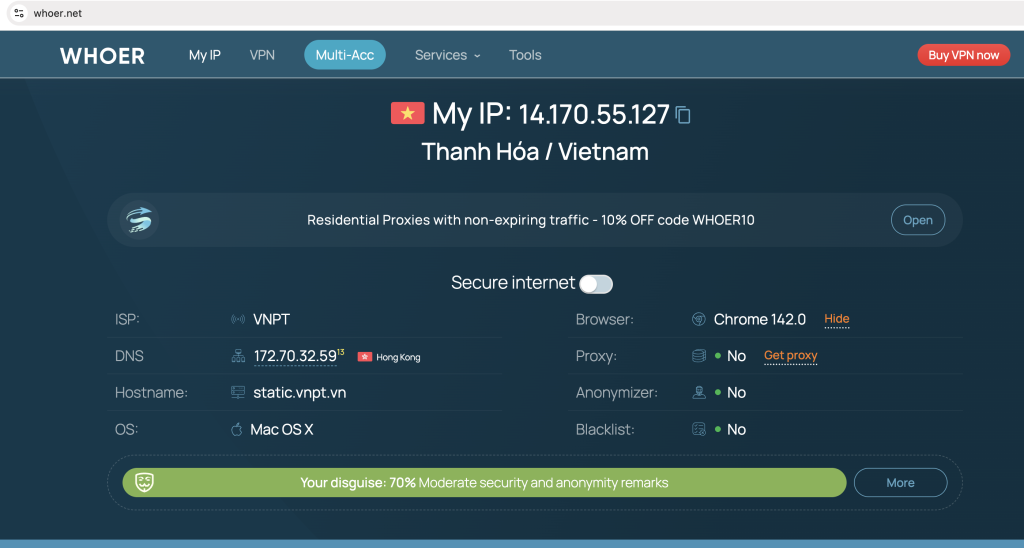Expand the Services dropdown menu
Viewport: 1024px width, 548px height.
click(x=447, y=55)
